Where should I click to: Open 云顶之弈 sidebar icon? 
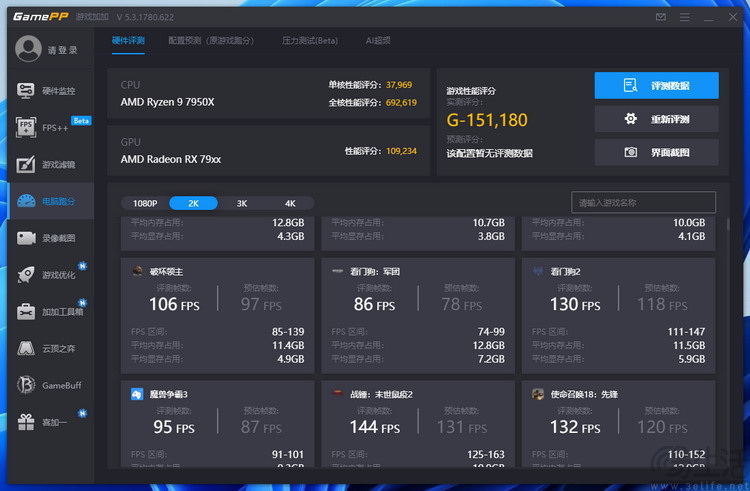tap(26, 348)
